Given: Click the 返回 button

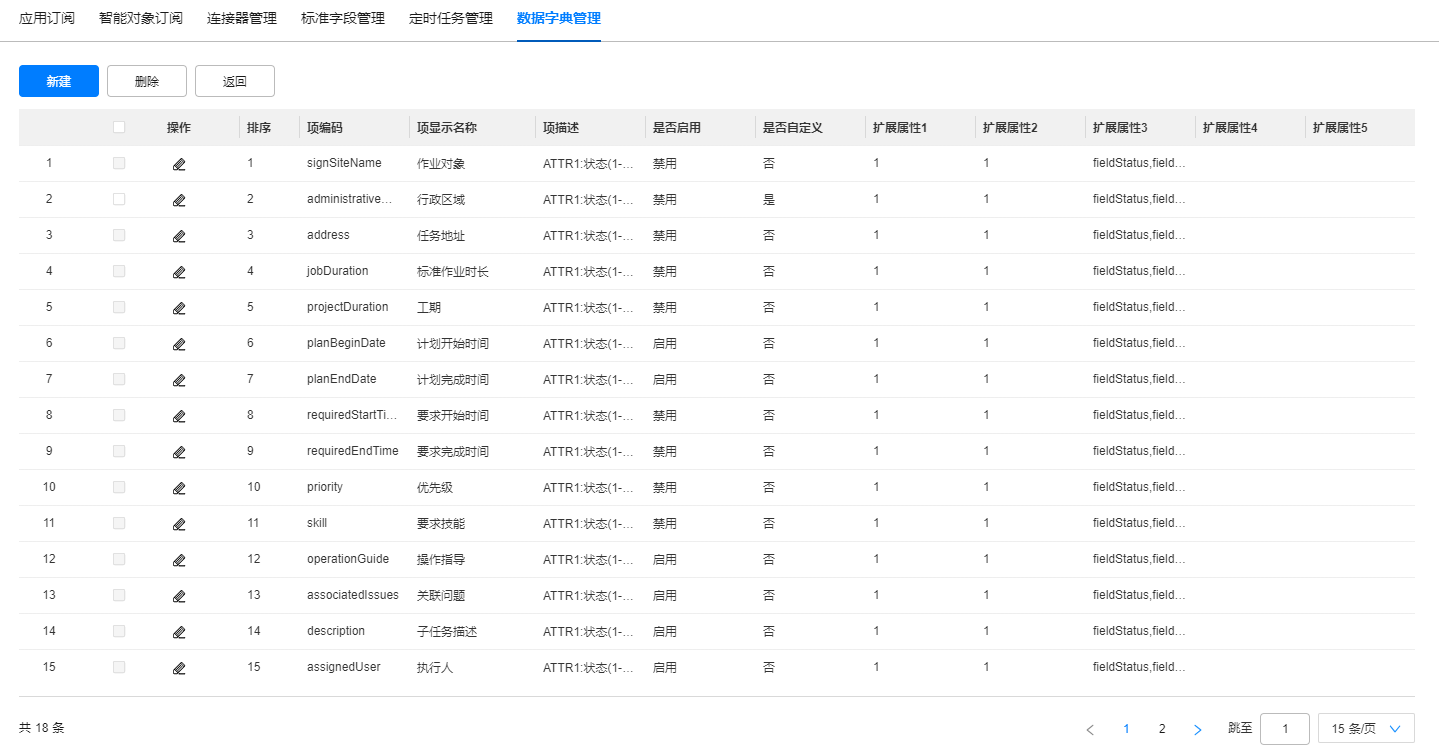Looking at the screenshot, I should (235, 81).
